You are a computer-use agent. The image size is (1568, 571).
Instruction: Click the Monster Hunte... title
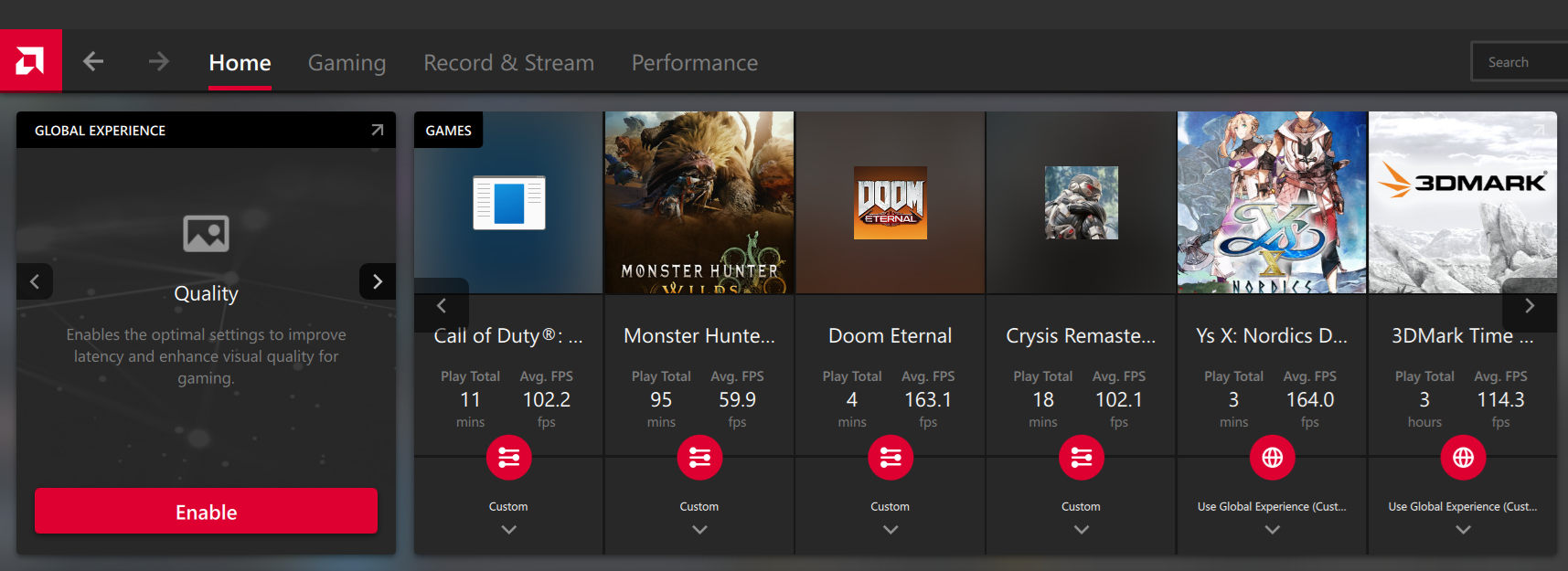[x=699, y=336]
